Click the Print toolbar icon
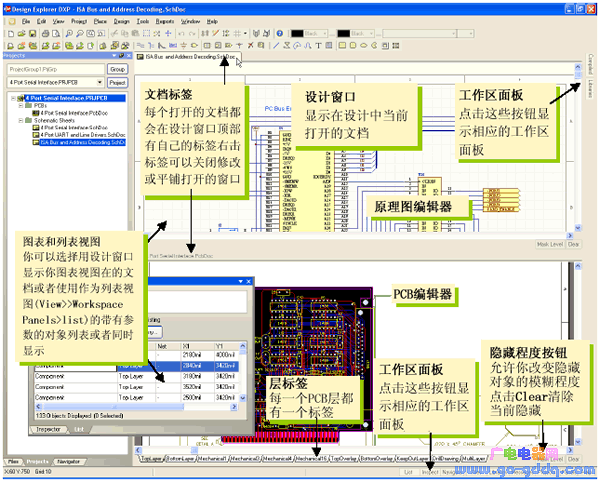Screen dimensions: 600x482 click(44, 33)
